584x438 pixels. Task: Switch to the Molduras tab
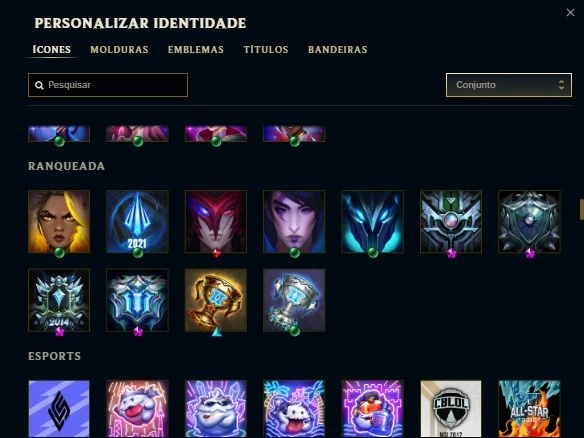(119, 50)
